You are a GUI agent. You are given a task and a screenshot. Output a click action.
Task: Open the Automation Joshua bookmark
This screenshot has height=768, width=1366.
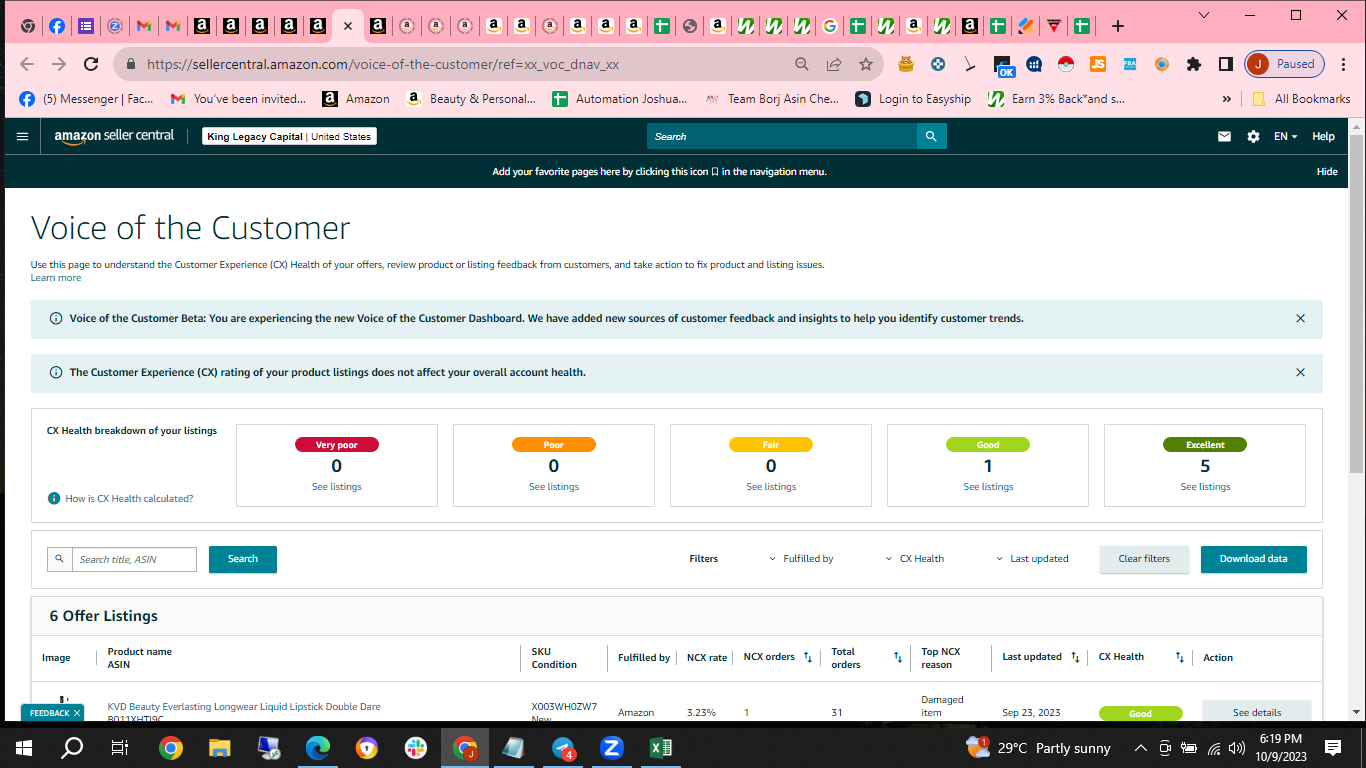coord(619,99)
